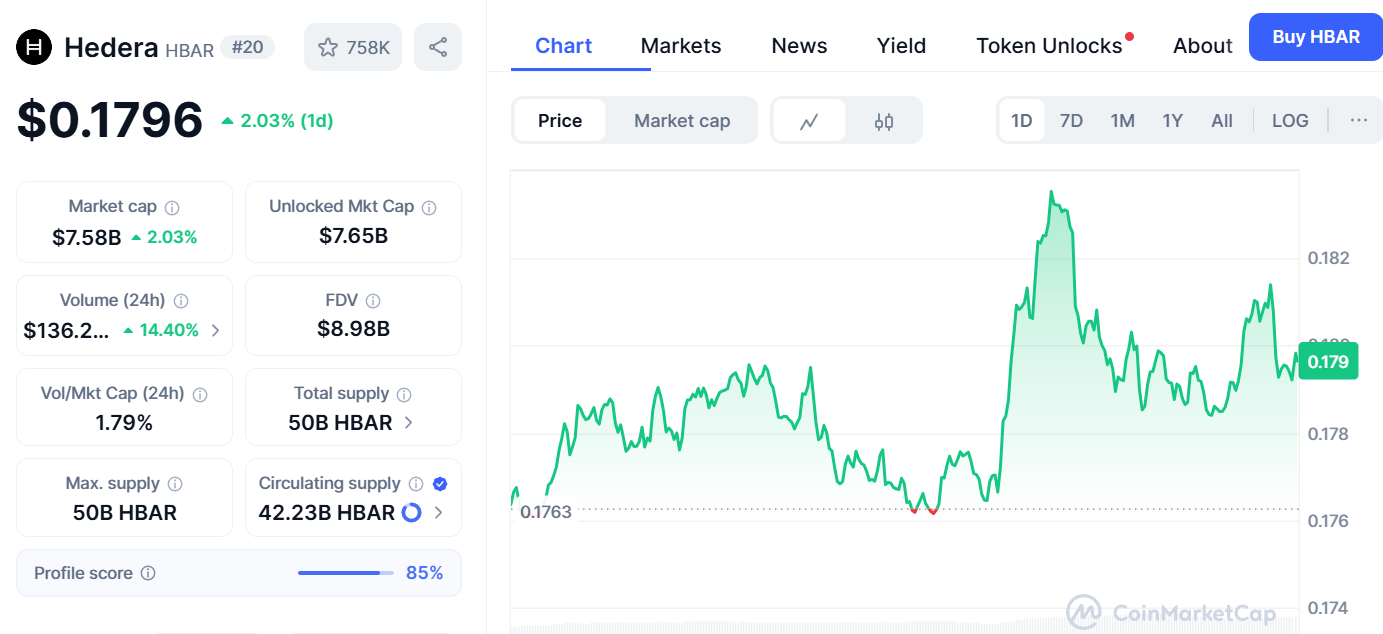This screenshot has height=634, width=1383.
Task: Expand Total supply details chevron
Action: [x=408, y=423]
